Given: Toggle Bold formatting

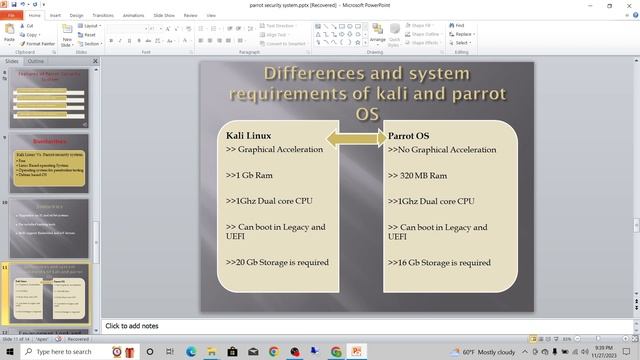Looking at the screenshot, I should coord(111,41).
